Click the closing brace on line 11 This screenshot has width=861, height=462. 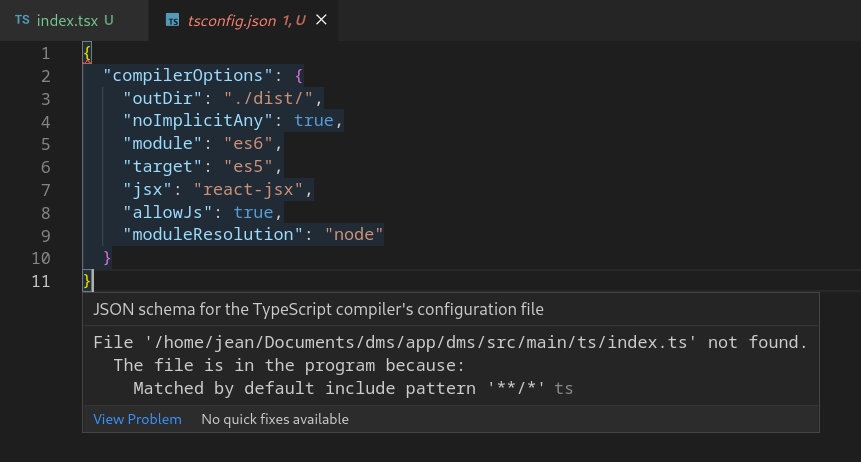coord(88,282)
